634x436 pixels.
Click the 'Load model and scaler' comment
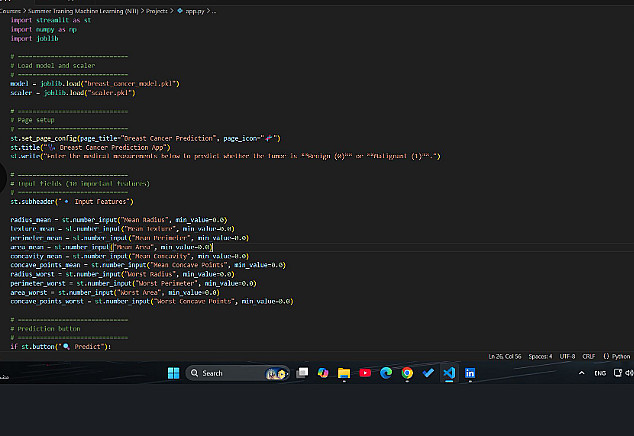53,65
